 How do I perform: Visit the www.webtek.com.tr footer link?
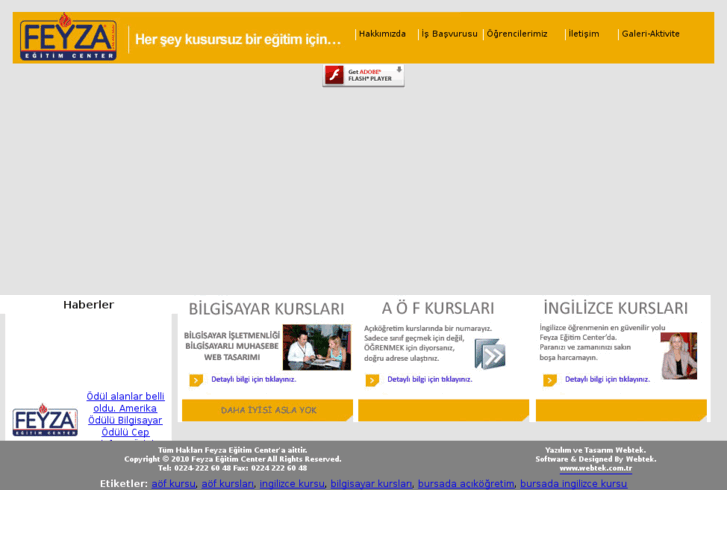pos(596,468)
